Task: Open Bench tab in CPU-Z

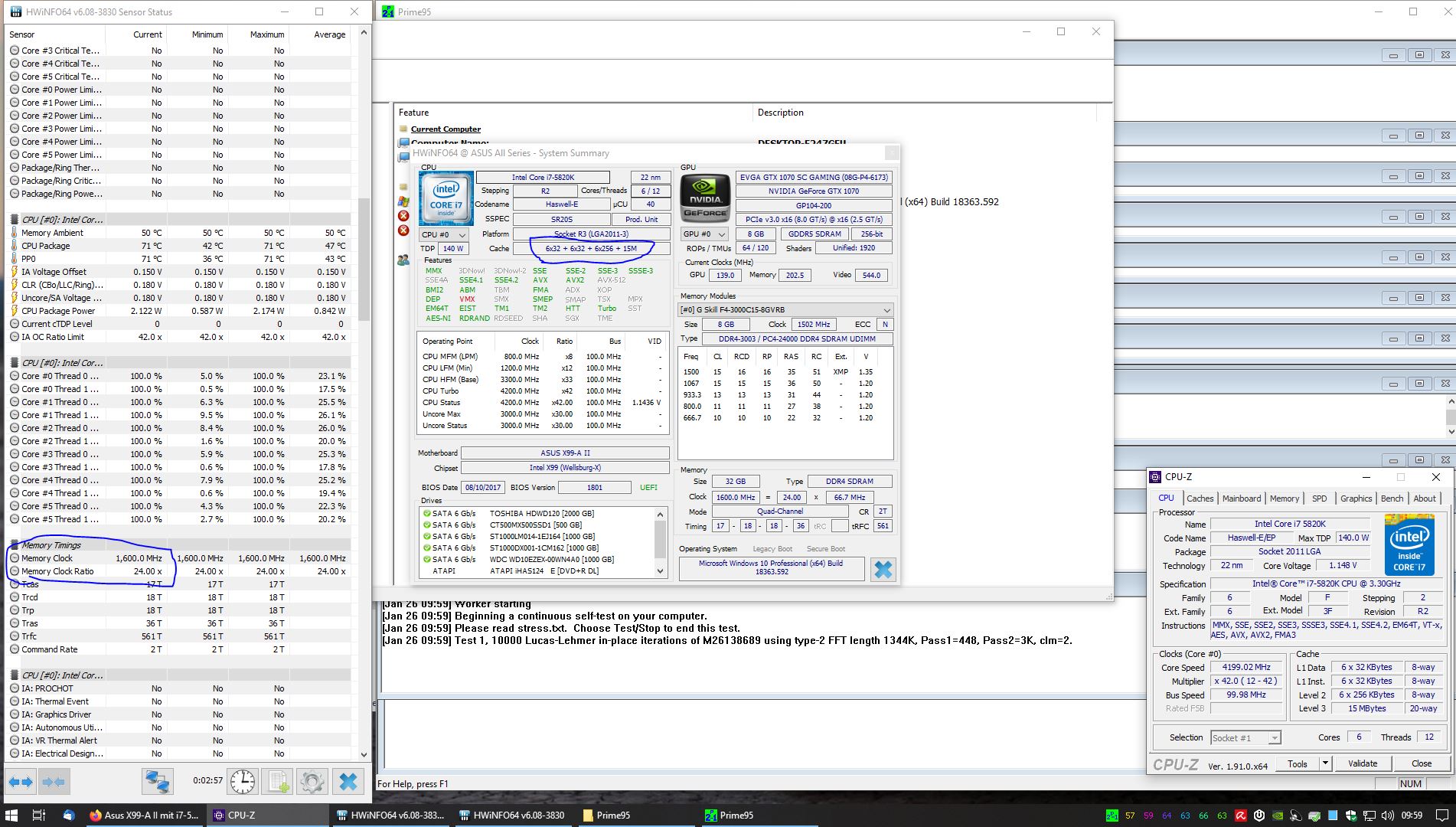Action: pyautogui.click(x=1392, y=498)
